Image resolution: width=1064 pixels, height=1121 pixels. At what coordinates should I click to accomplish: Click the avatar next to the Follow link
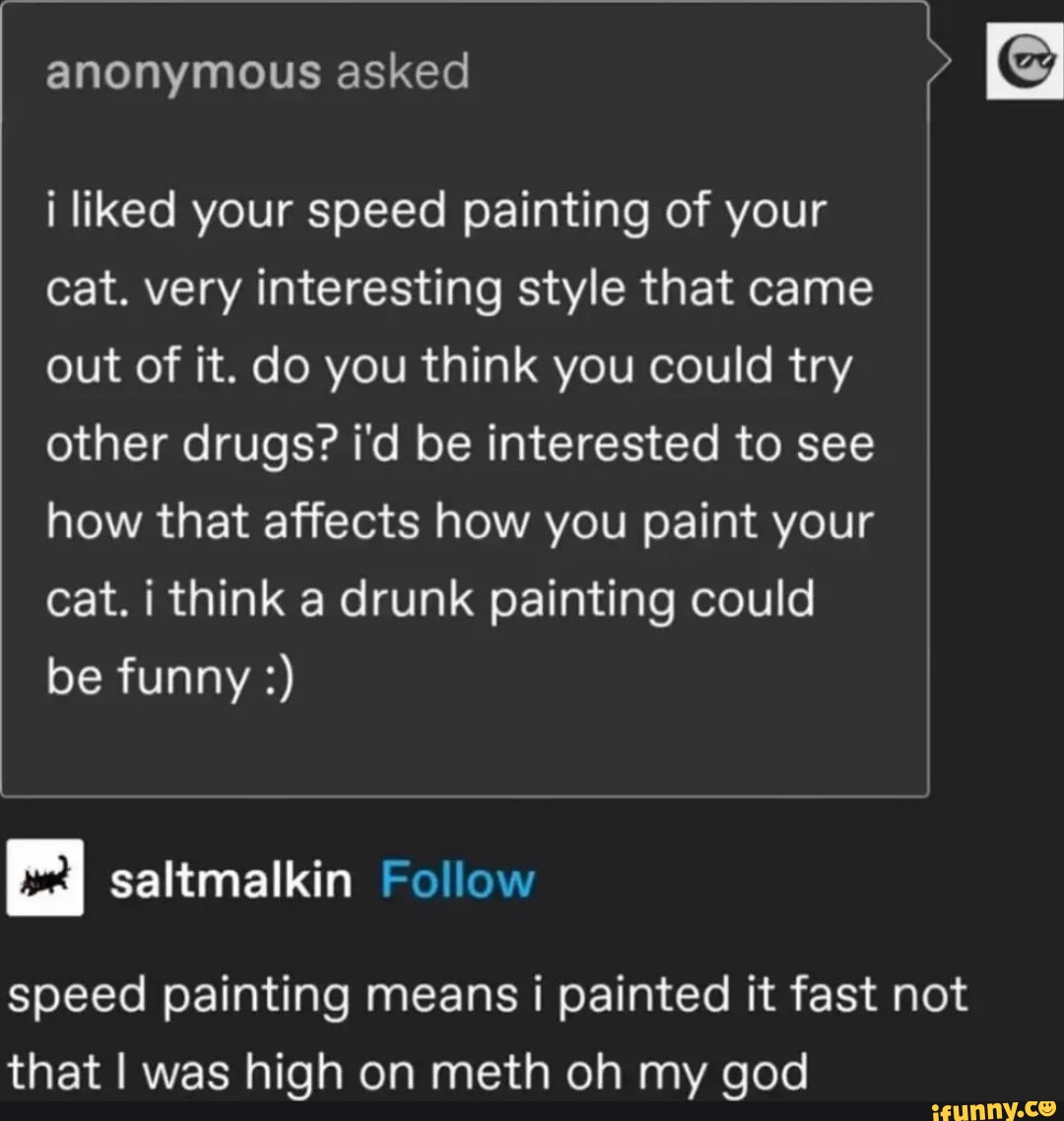[44, 880]
